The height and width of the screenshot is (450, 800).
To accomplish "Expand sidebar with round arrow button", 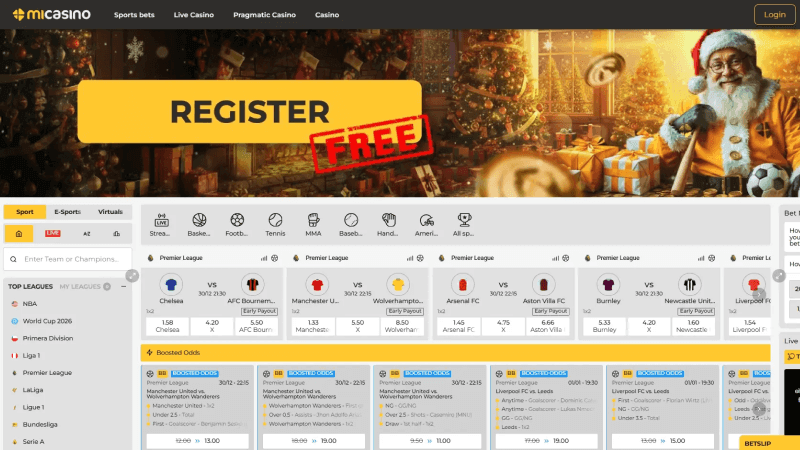I will [132, 276].
